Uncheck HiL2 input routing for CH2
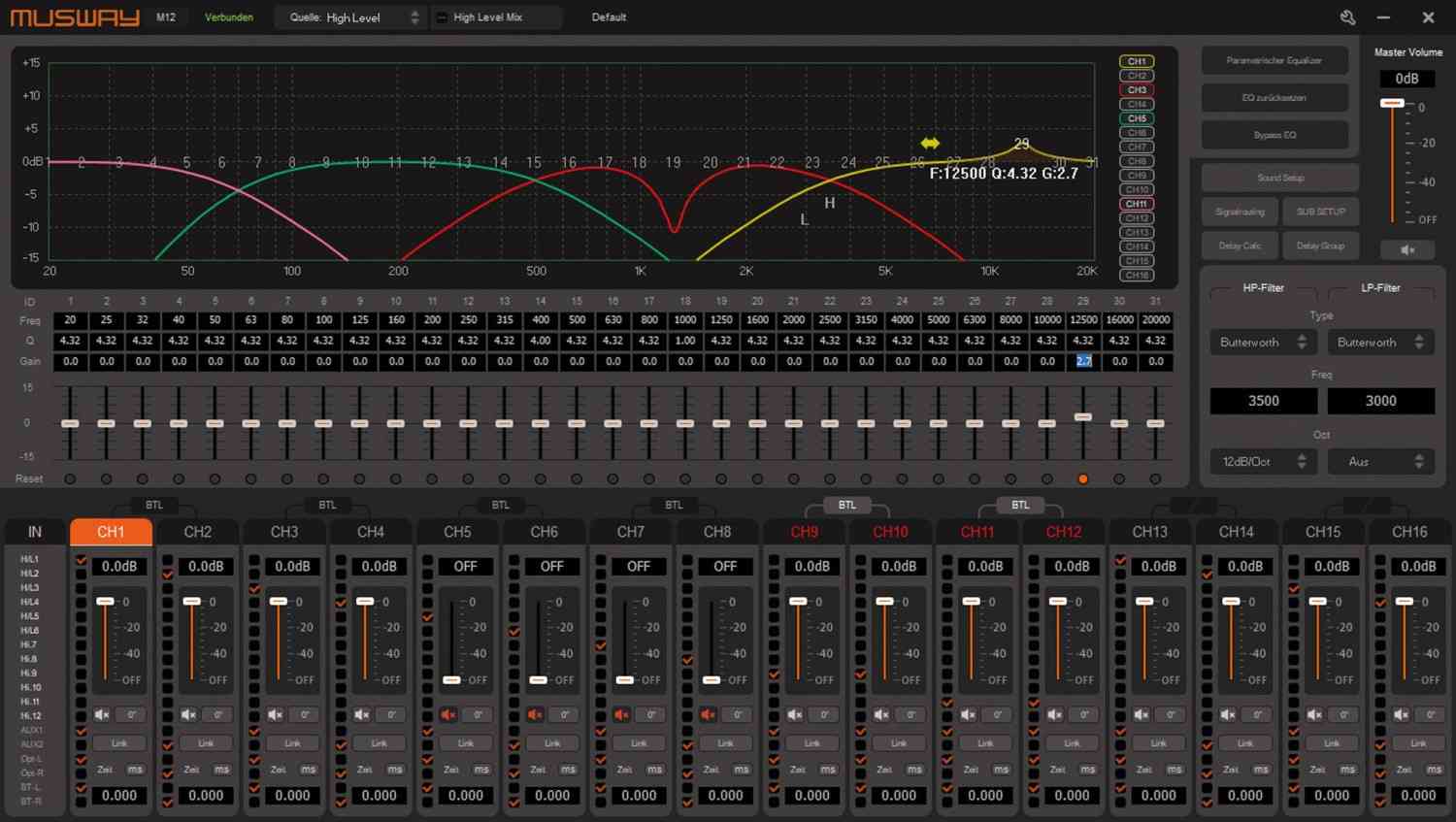This screenshot has width=1456, height=822. click(168, 574)
